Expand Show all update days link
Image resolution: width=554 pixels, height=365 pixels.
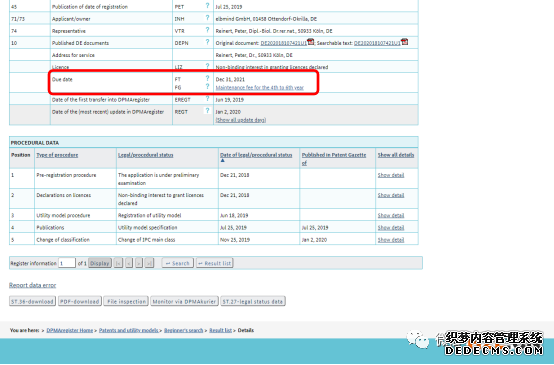click(x=241, y=120)
